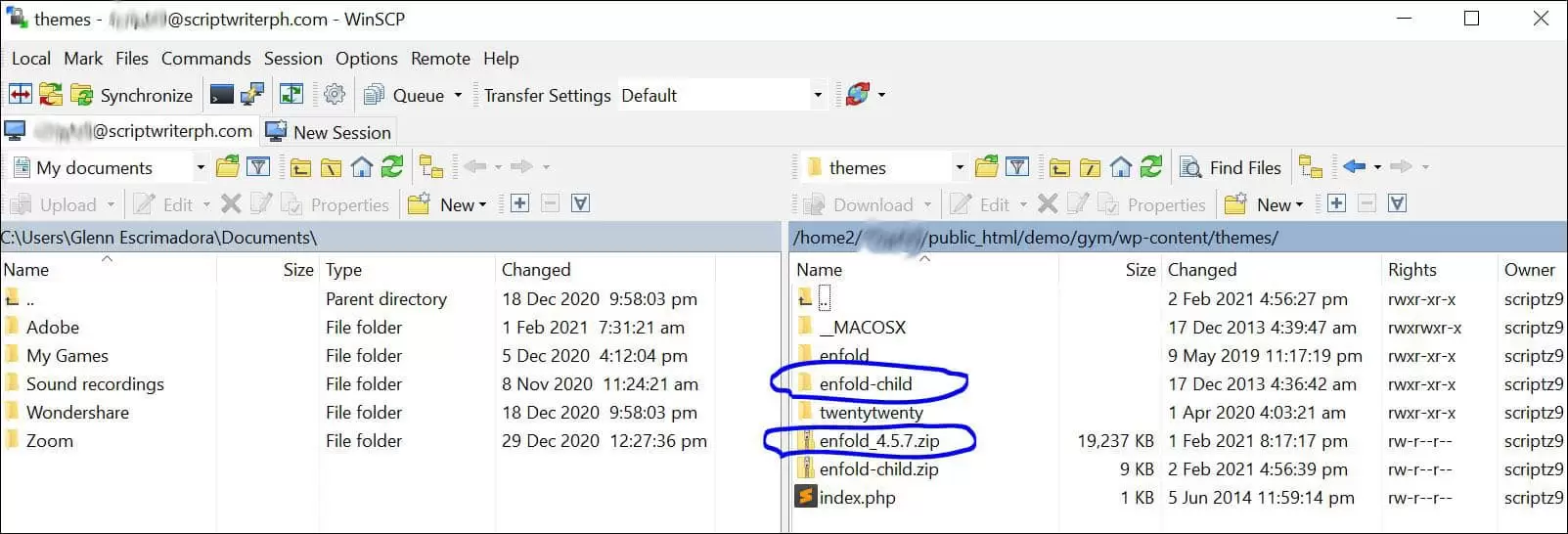Switch to the New Session tab
This screenshot has height=534, width=1568.
(330, 132)
